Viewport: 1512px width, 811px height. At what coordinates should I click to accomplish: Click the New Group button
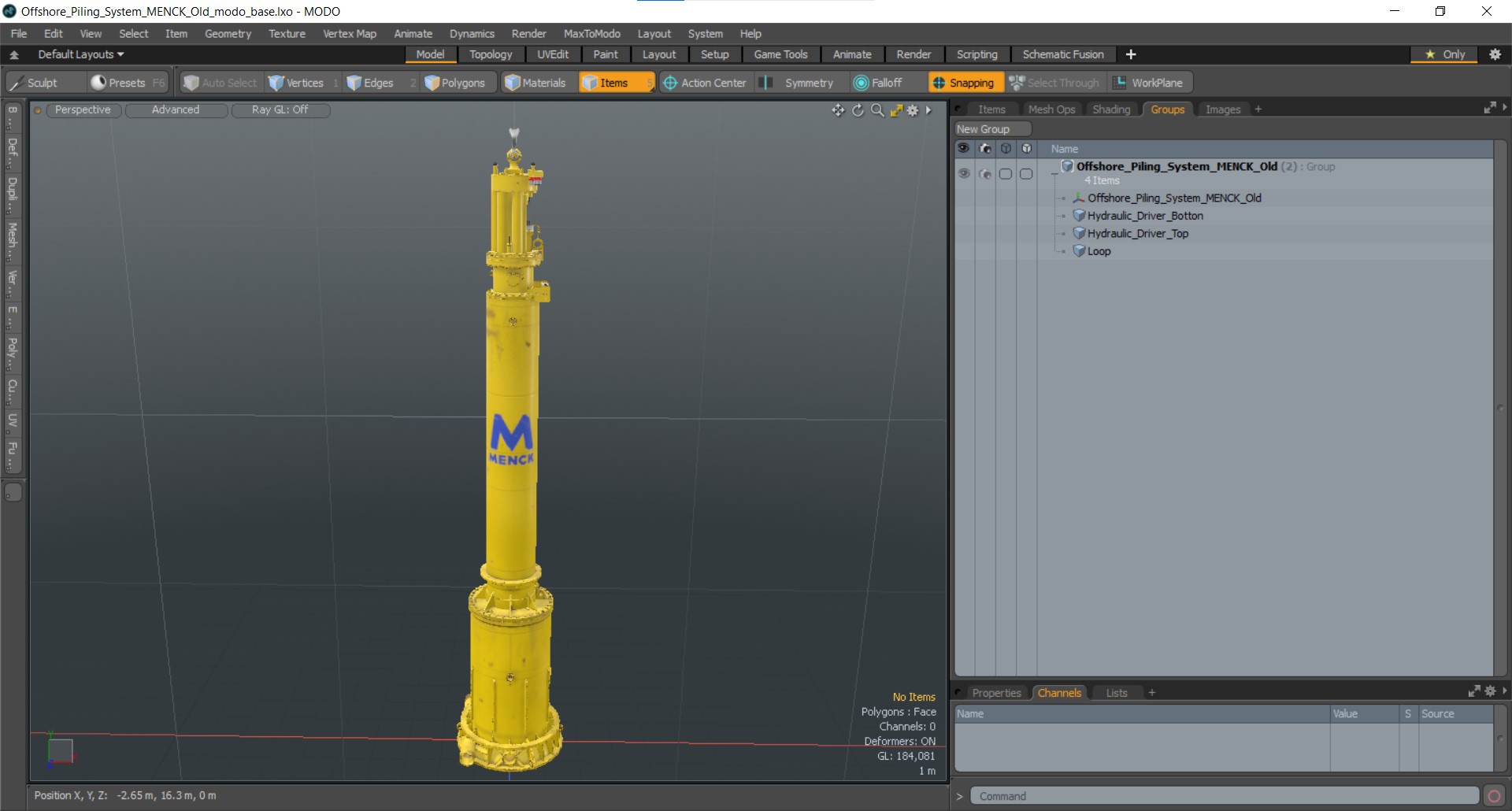click(992, 129)
